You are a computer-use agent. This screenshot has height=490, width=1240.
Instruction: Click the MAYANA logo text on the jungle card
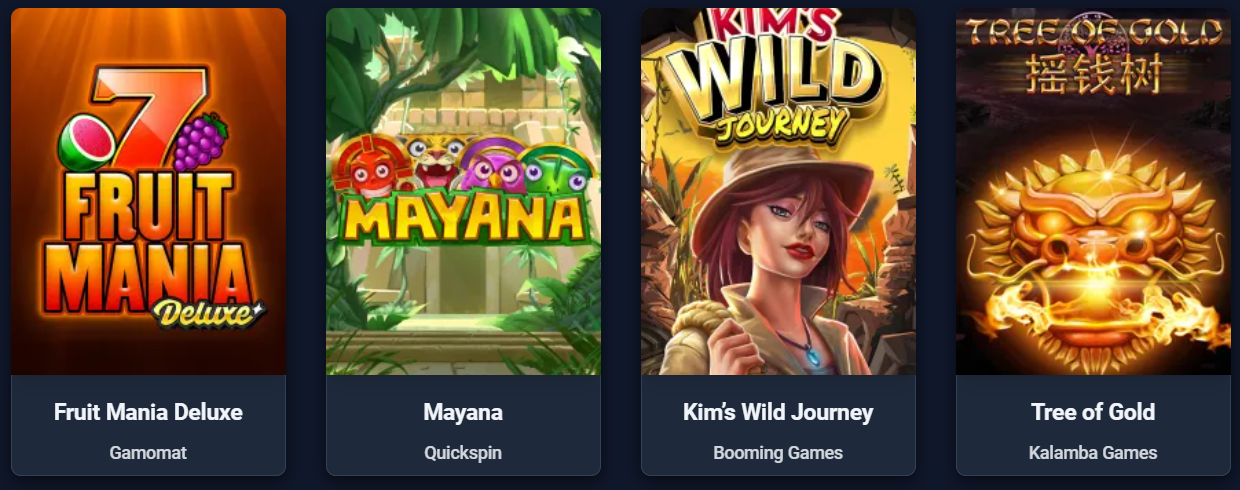click(463, 217)
